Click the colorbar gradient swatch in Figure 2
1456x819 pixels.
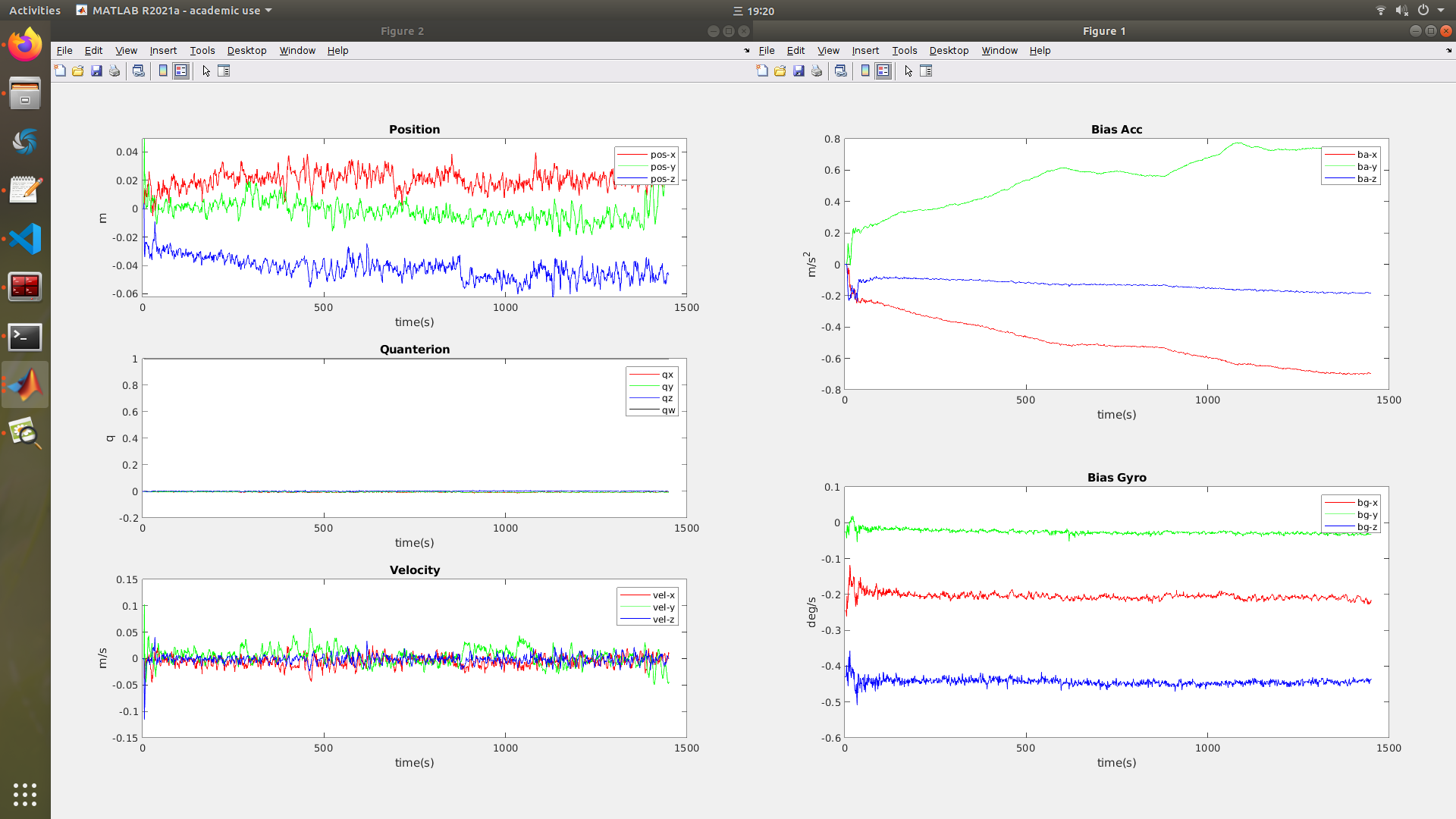point(163,71)
